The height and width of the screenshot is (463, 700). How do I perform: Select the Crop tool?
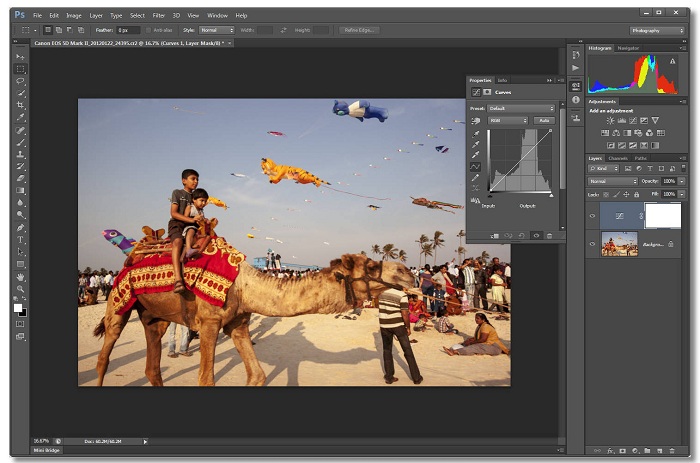click(x=20, y=105)
